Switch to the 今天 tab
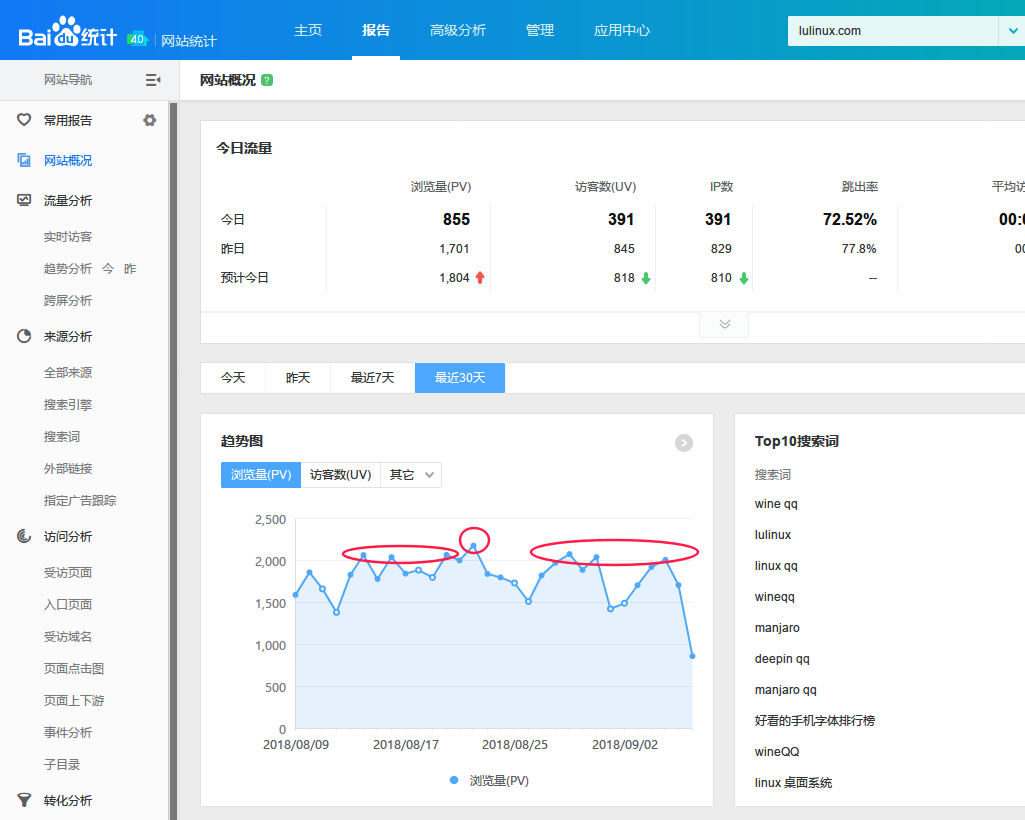Viewport: 1025px width, 820px height. pos(233,378)
